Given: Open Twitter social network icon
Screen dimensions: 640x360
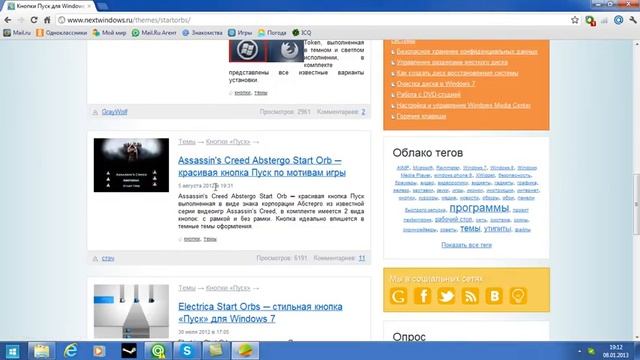Looking at the screenshot, I should pyautogui.click(x=446, y=296).
